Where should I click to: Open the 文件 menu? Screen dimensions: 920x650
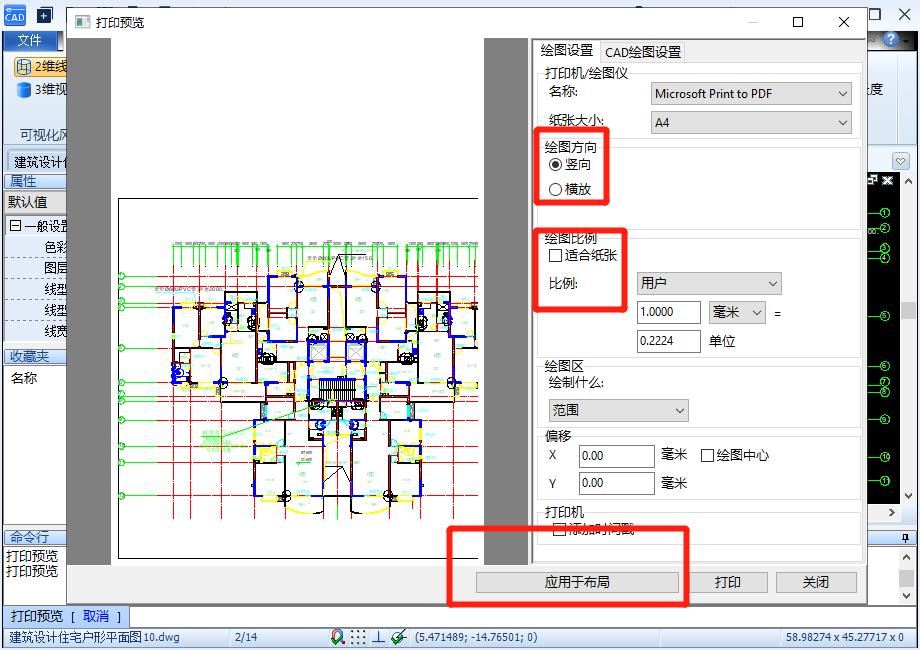pyautogui.click(x=30, y=40)
